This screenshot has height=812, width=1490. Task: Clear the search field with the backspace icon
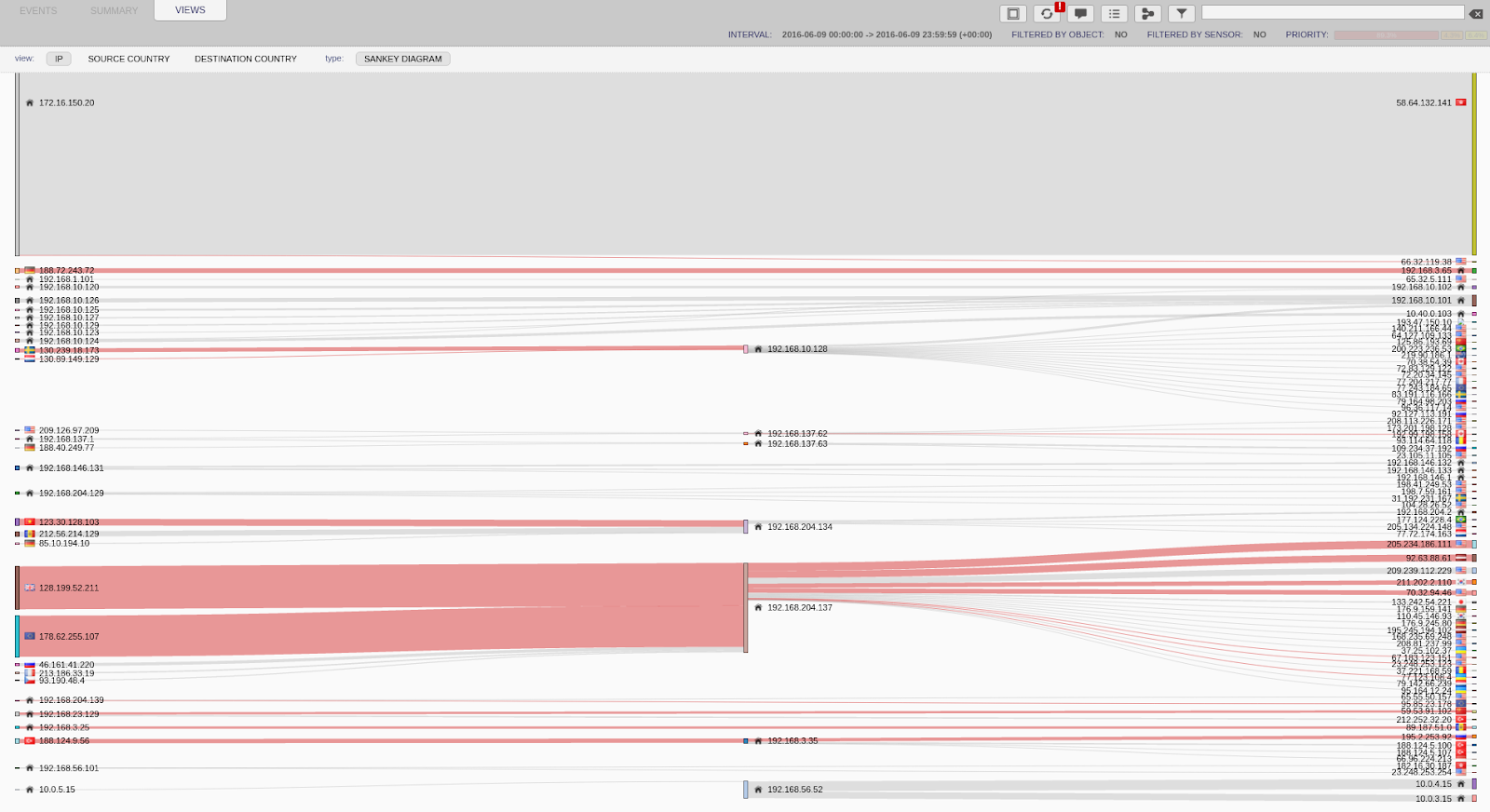tap(1476, 13)
